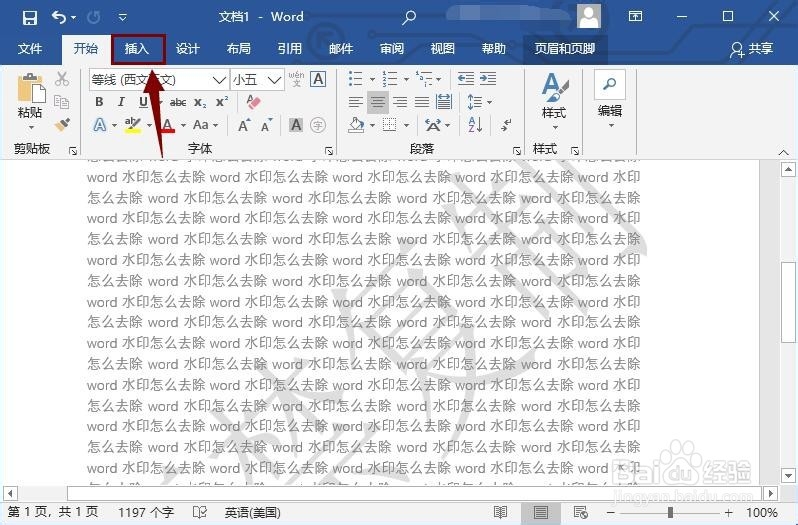Open the Undo history dropdown arrow
Viewport: 798px width, 525px height.
pyautogui.click(x=73, y=18)
